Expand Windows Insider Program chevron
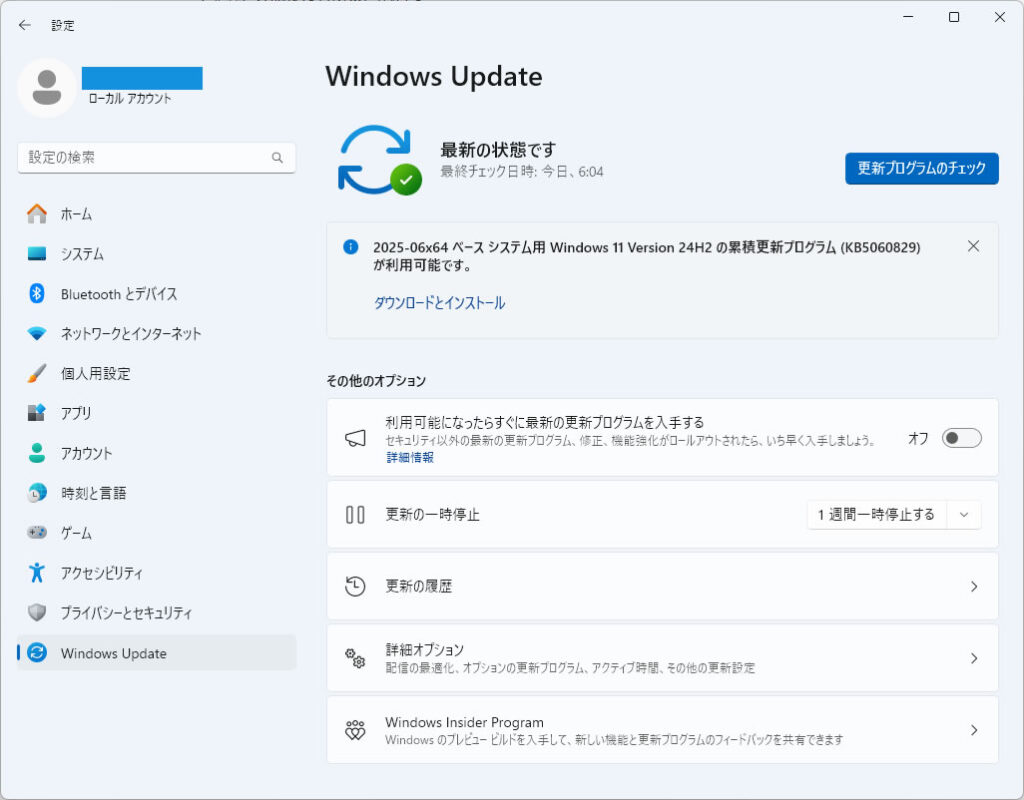The image size is (1024, 800). 974,730
